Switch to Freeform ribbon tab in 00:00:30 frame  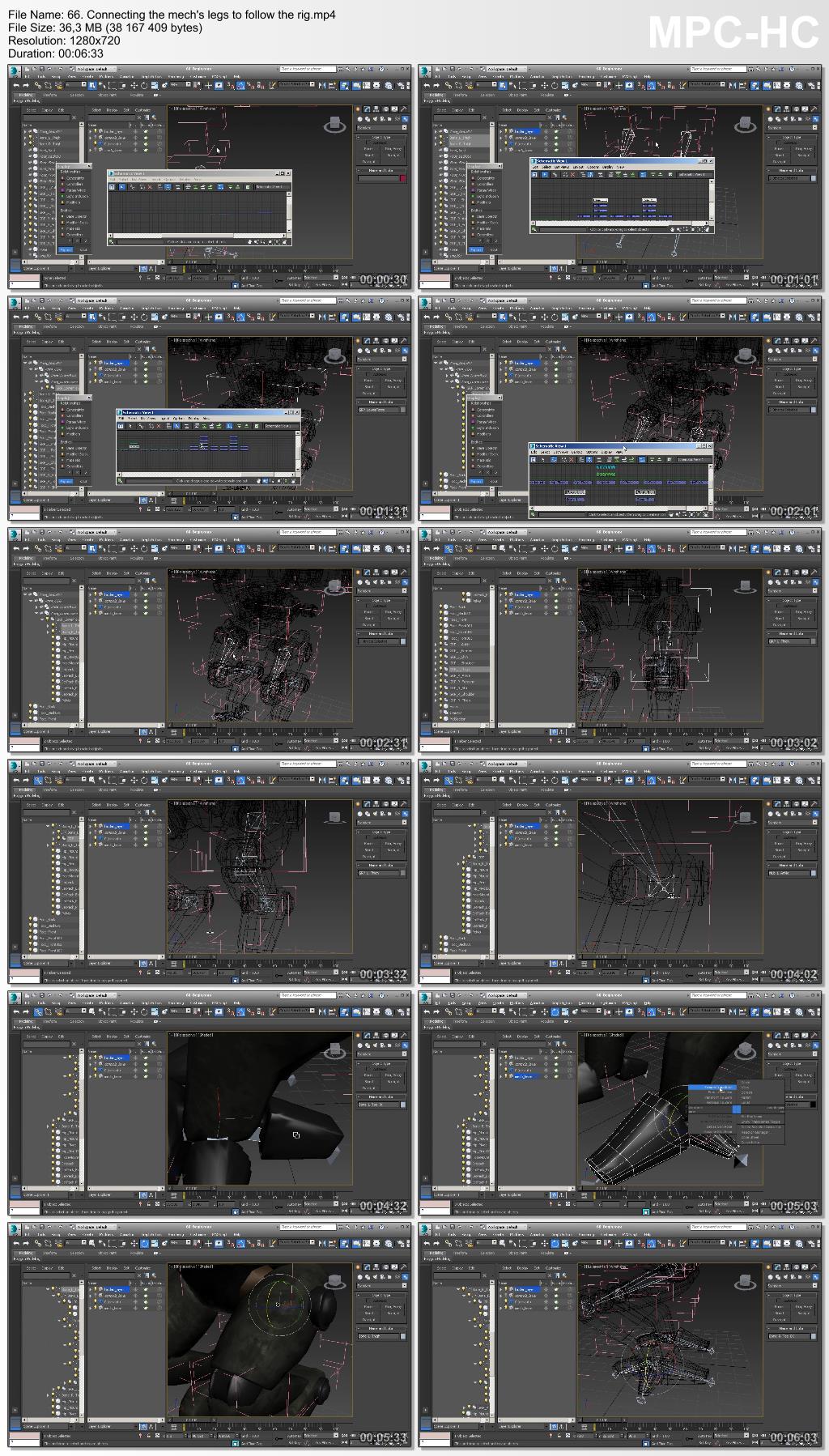(49, 95)
